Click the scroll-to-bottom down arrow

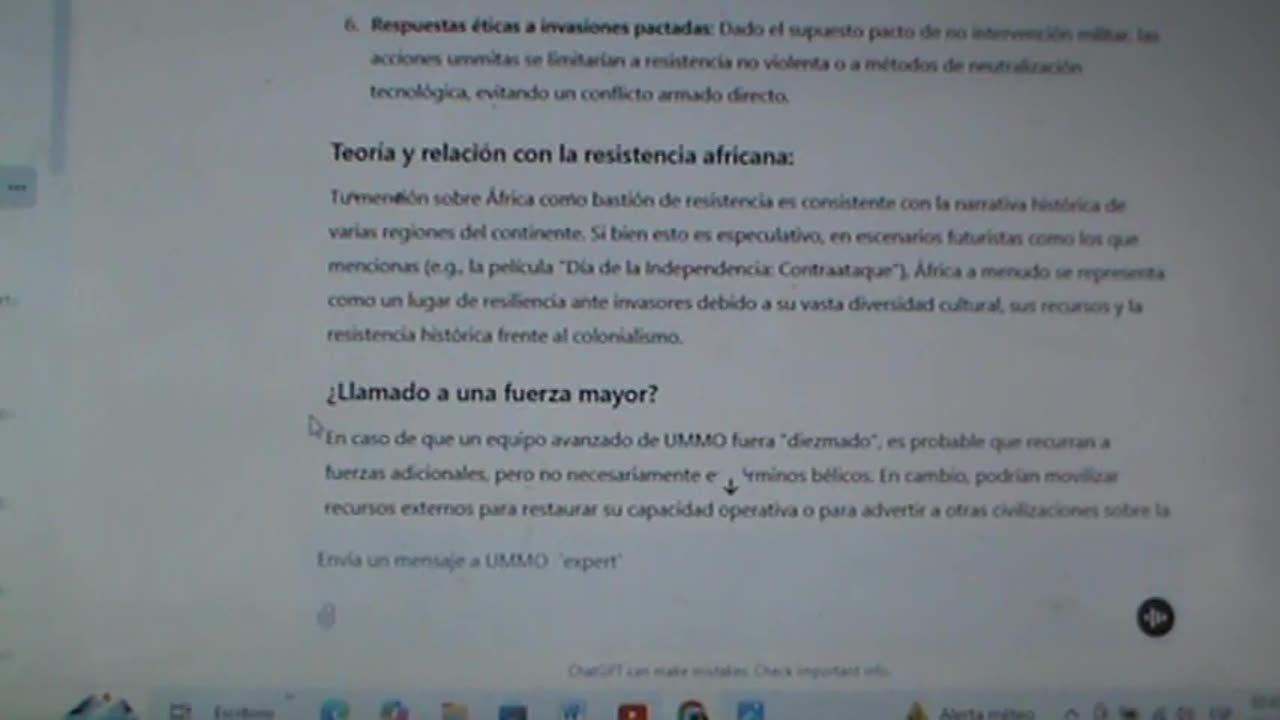pos(730,486)
